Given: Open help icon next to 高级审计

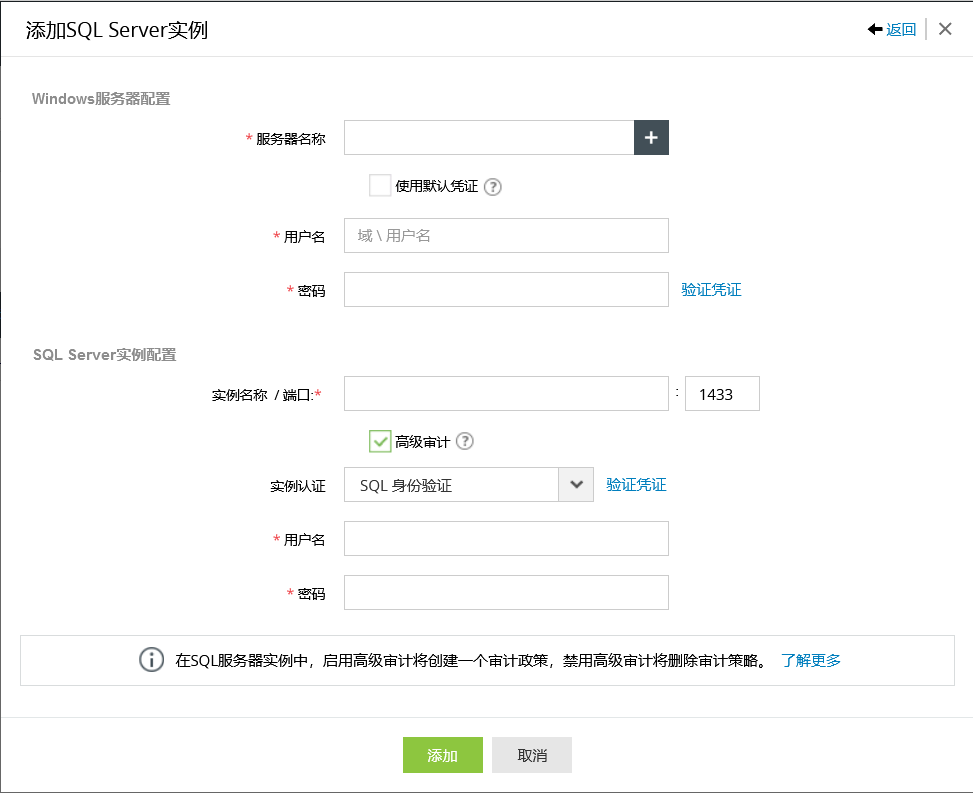Looking at the screenshot, I should tap(465, 441).
